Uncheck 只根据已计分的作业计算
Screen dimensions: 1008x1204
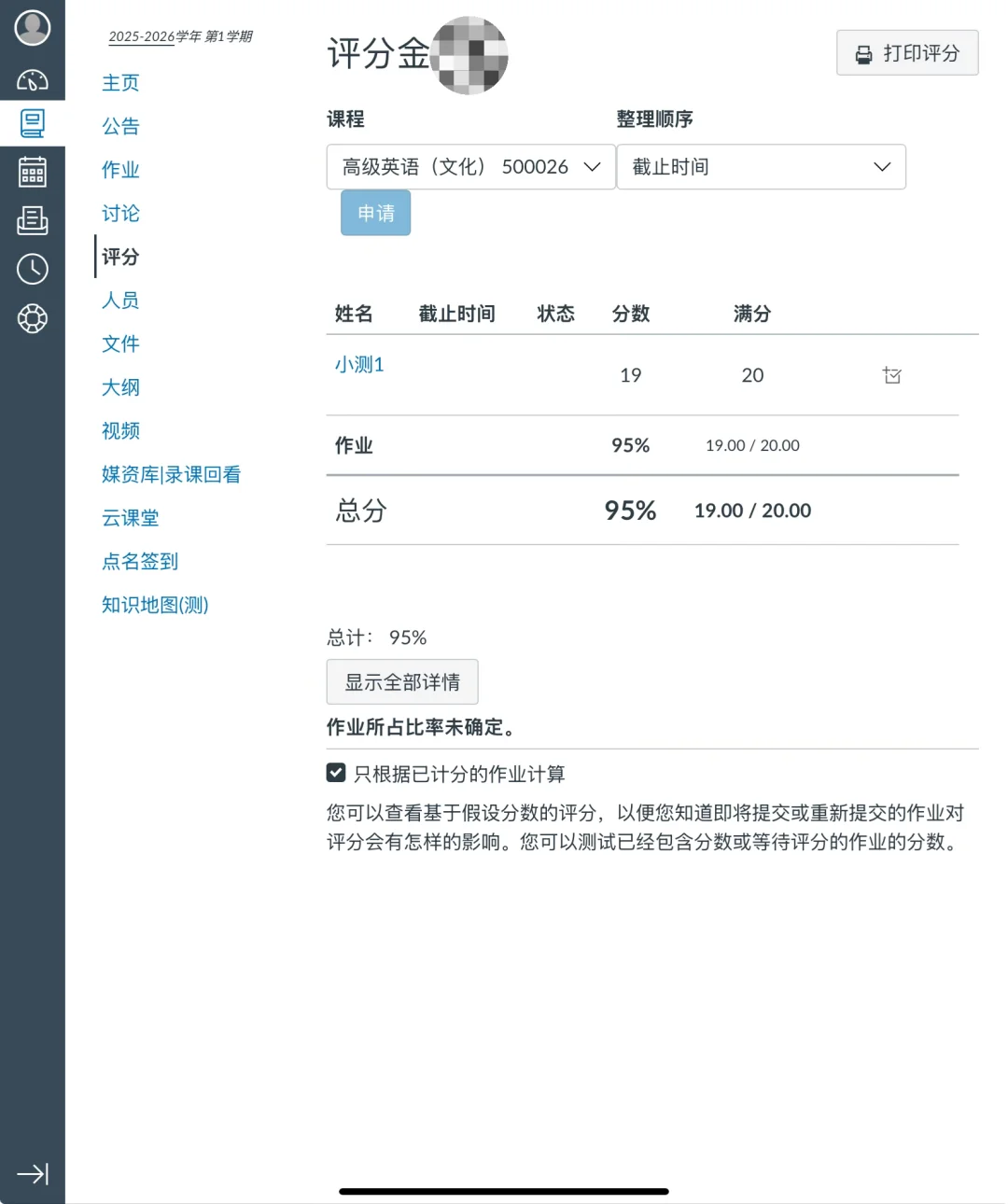tap(335, 772)
